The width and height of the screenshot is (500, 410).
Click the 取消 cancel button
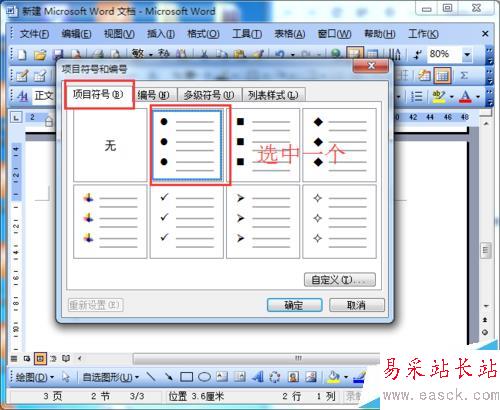click(x=357, y=305)
